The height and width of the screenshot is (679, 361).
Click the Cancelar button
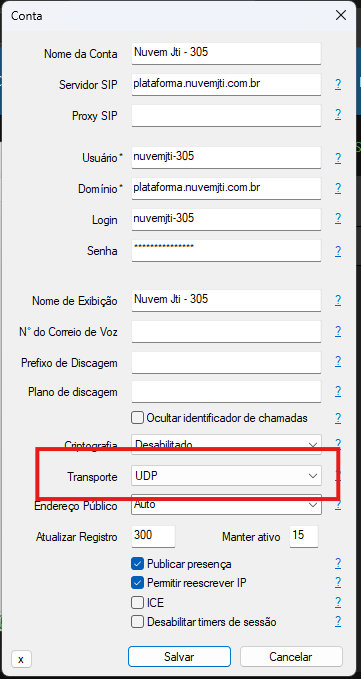tap(291, 656)
